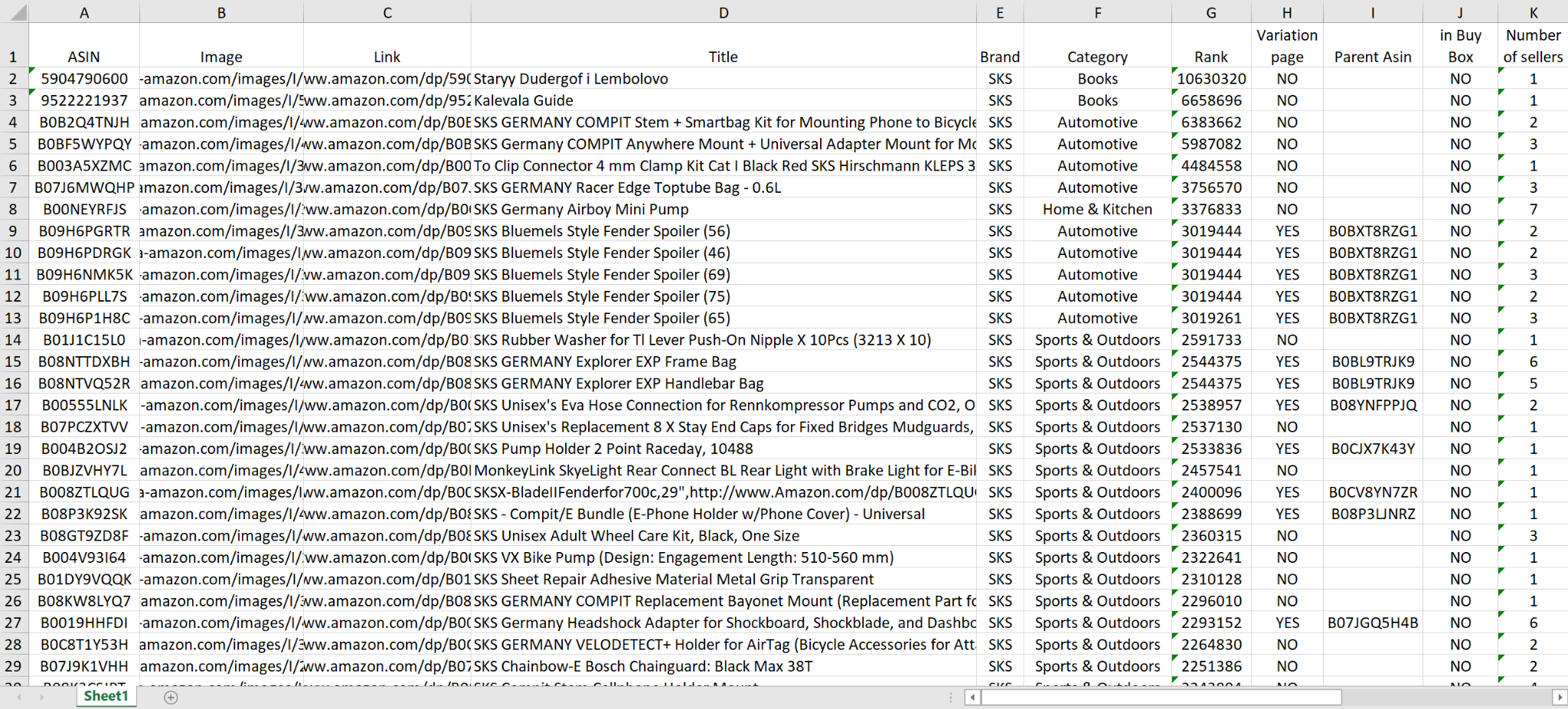Select column K header
The height and width of the screenshot is (709, 1568).
tap(1533, 13)
